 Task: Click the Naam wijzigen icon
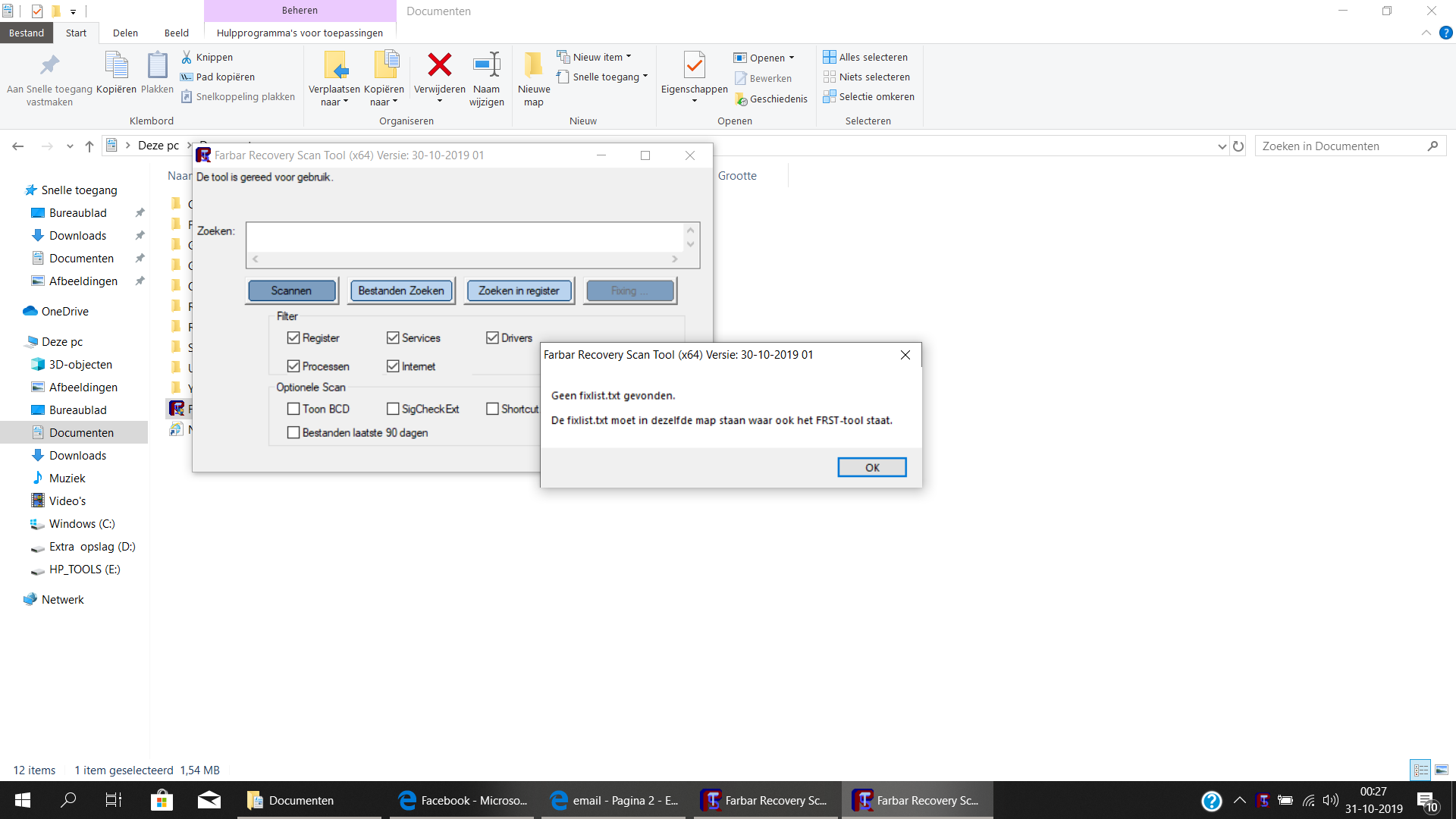[x=486, y=65]
